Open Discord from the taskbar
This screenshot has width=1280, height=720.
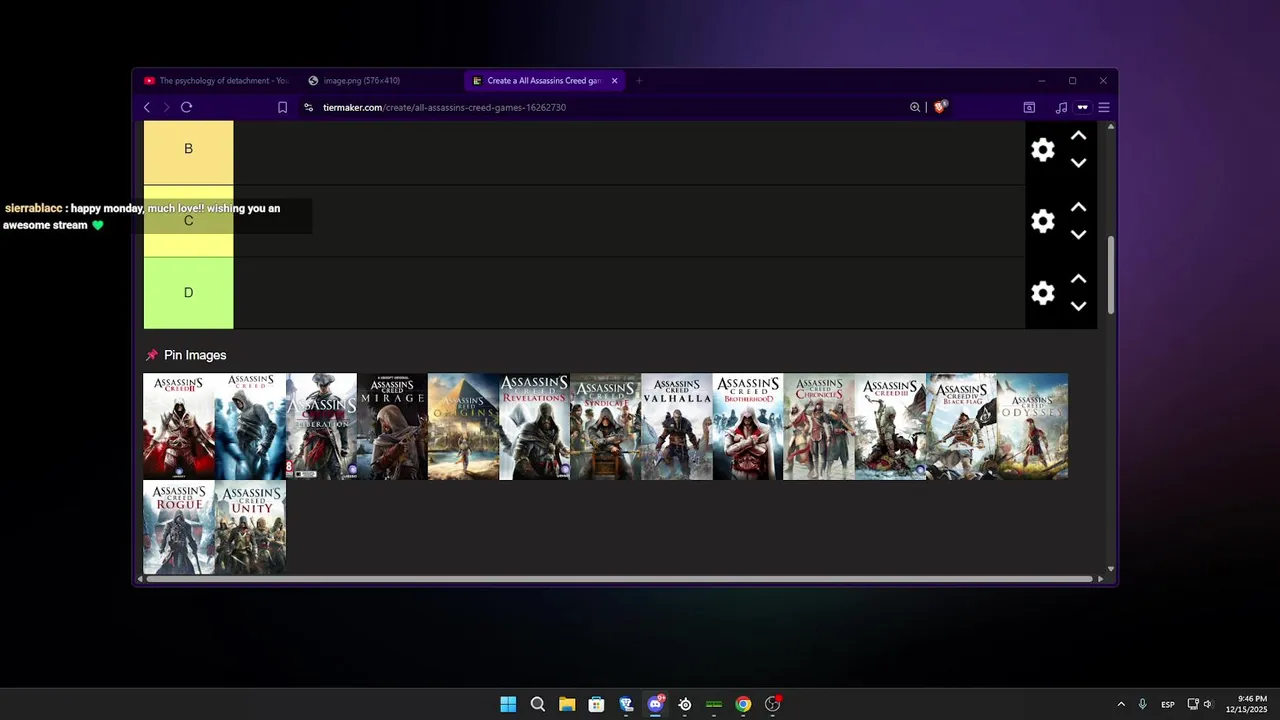coord(655,704)
